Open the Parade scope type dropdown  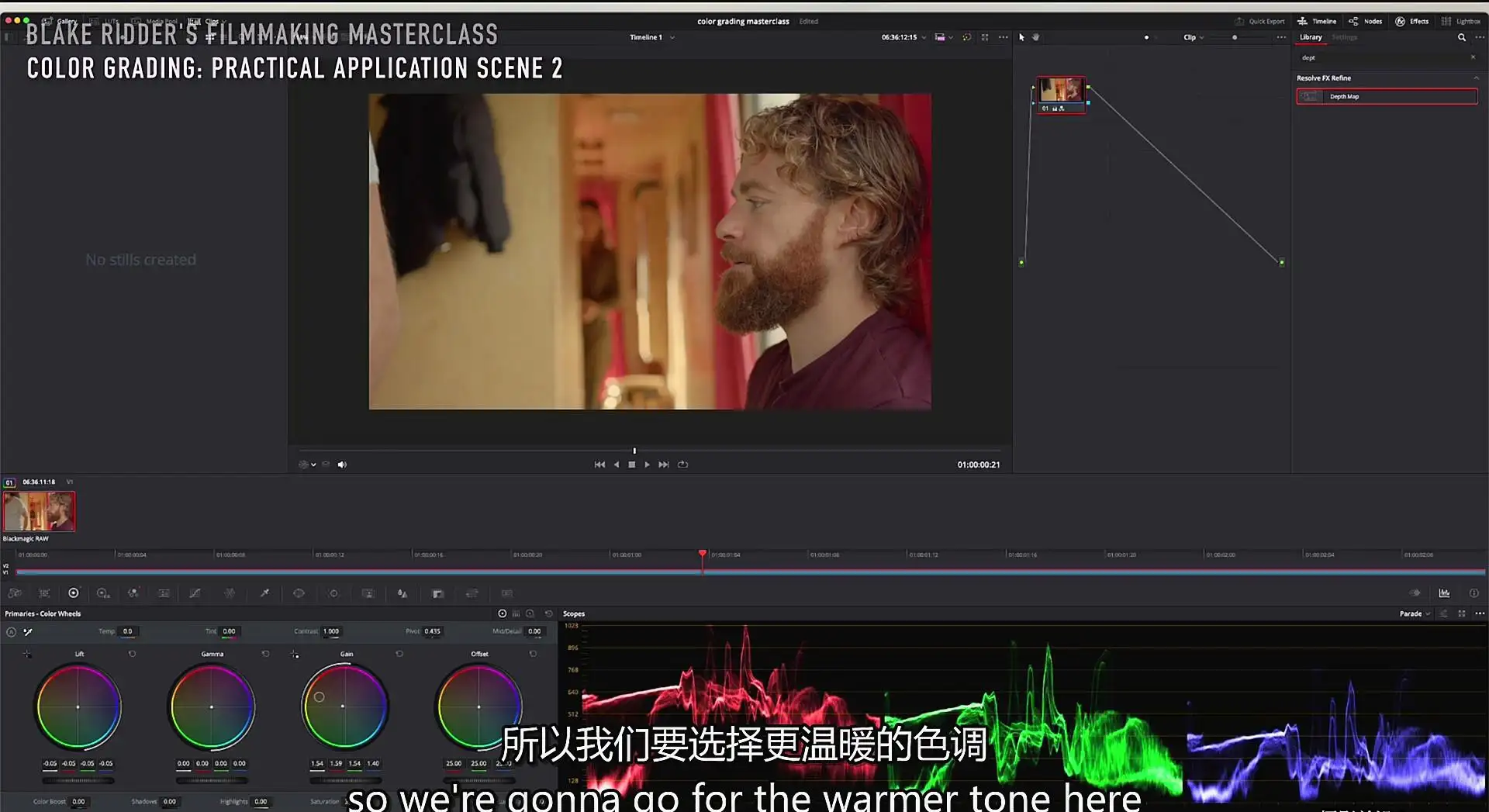click(x=1415, y=613)
